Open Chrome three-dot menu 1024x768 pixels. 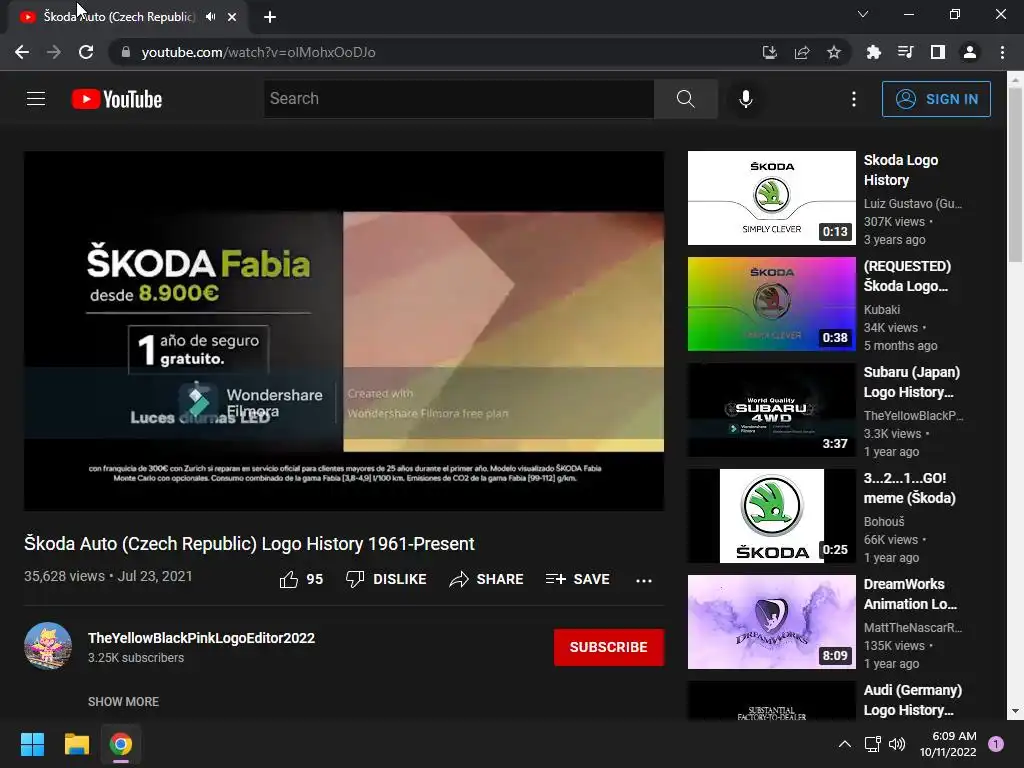(1002, 52)
